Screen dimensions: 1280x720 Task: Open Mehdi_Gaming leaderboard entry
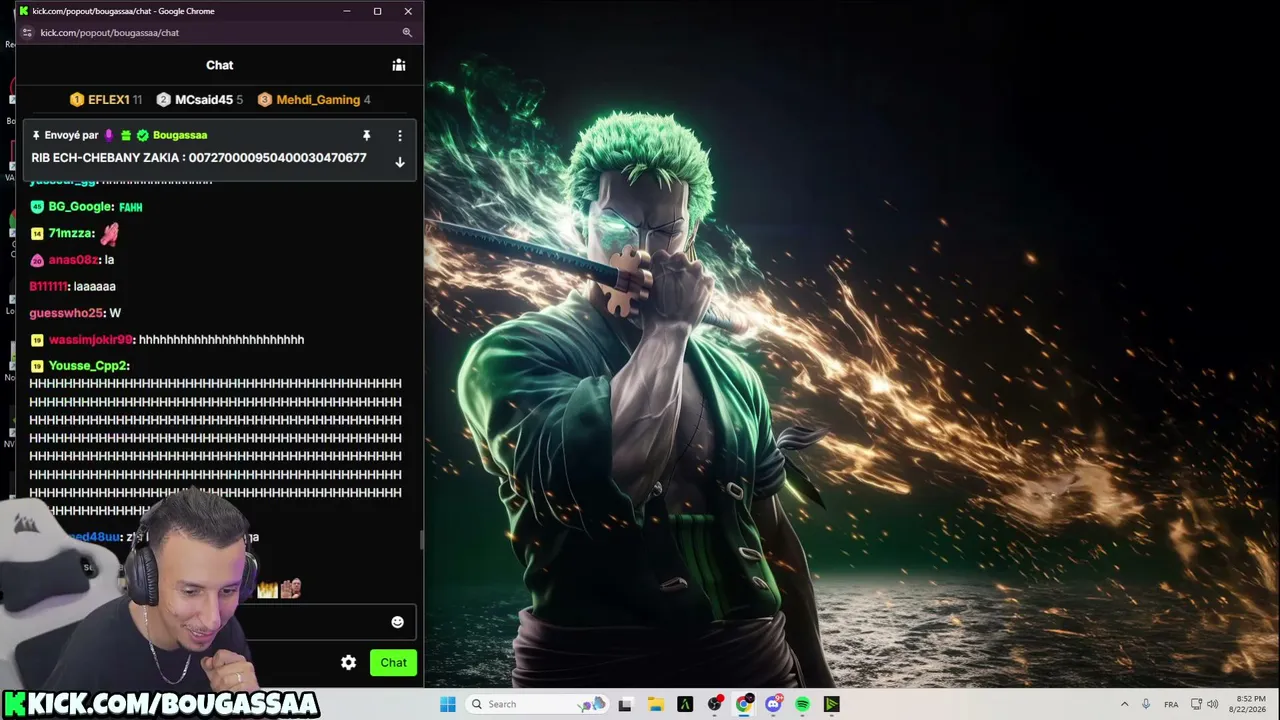314,100
